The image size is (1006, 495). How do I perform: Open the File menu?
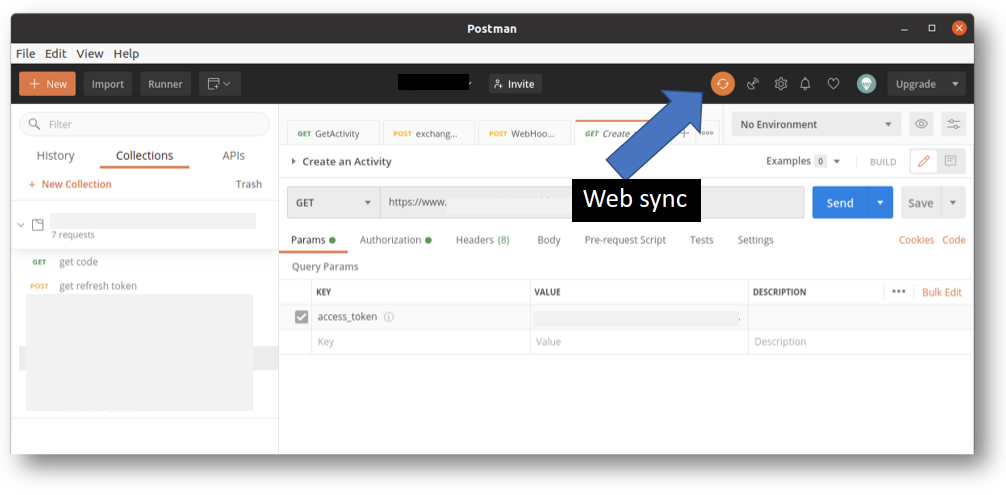26,54
